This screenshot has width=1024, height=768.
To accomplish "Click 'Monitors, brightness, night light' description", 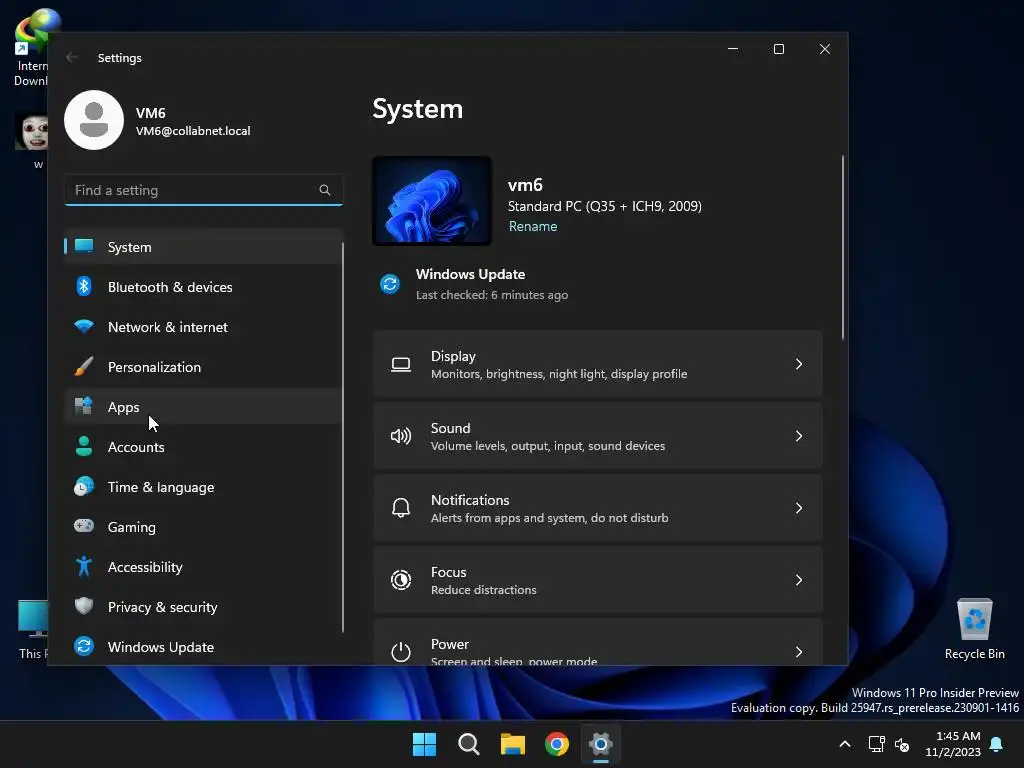I will point(559,374).
